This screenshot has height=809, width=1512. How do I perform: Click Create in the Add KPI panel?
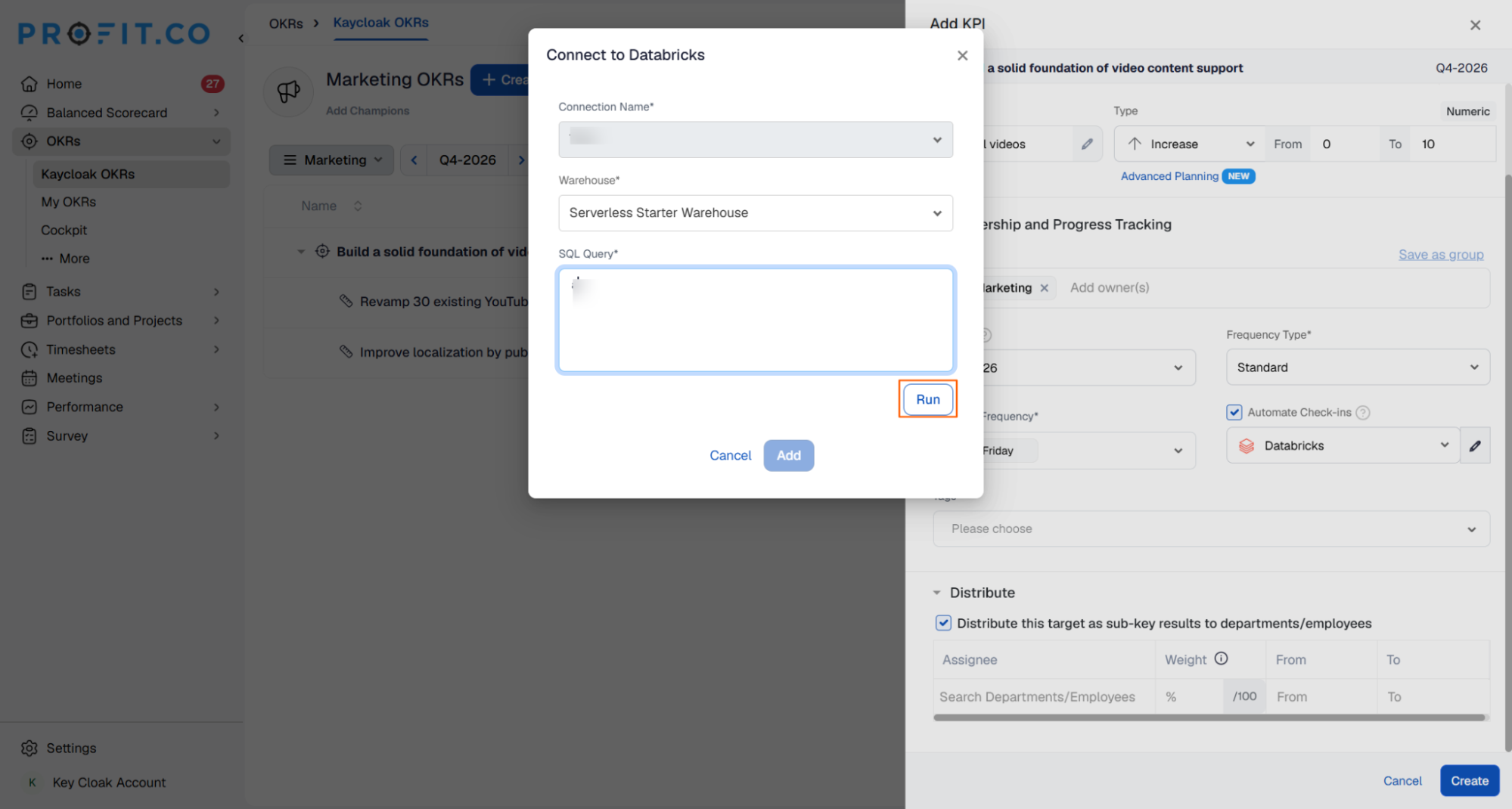click(x=1469, y=781)
